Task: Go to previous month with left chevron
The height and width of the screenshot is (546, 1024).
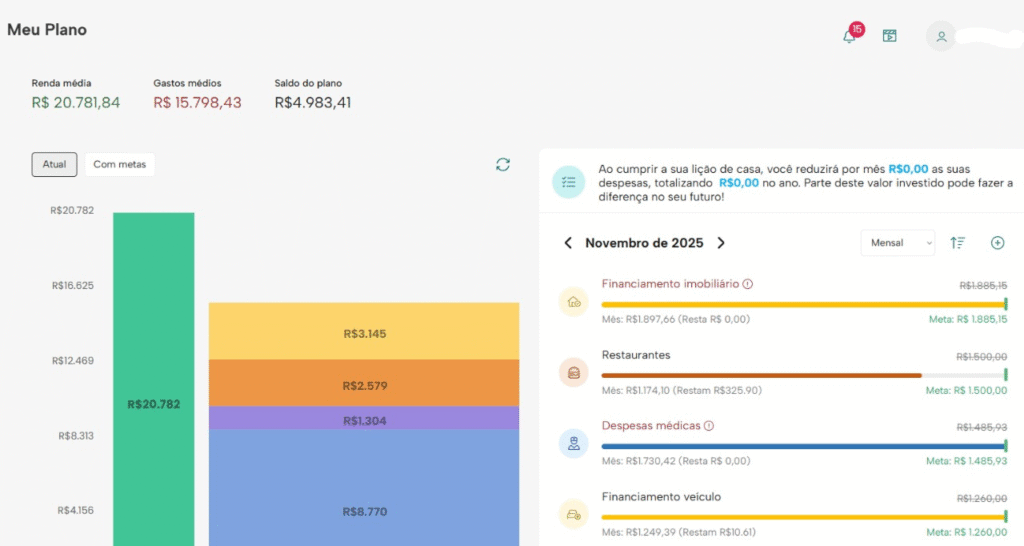Action: (569, 243)
